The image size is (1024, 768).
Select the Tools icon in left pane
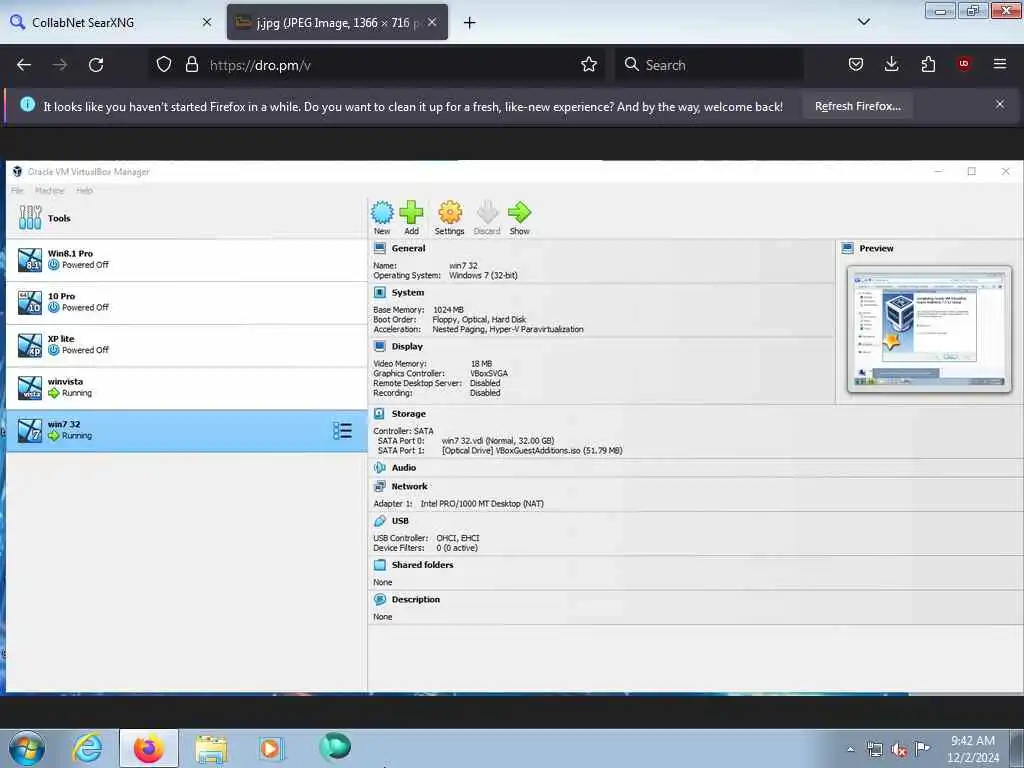pos(30,217)
